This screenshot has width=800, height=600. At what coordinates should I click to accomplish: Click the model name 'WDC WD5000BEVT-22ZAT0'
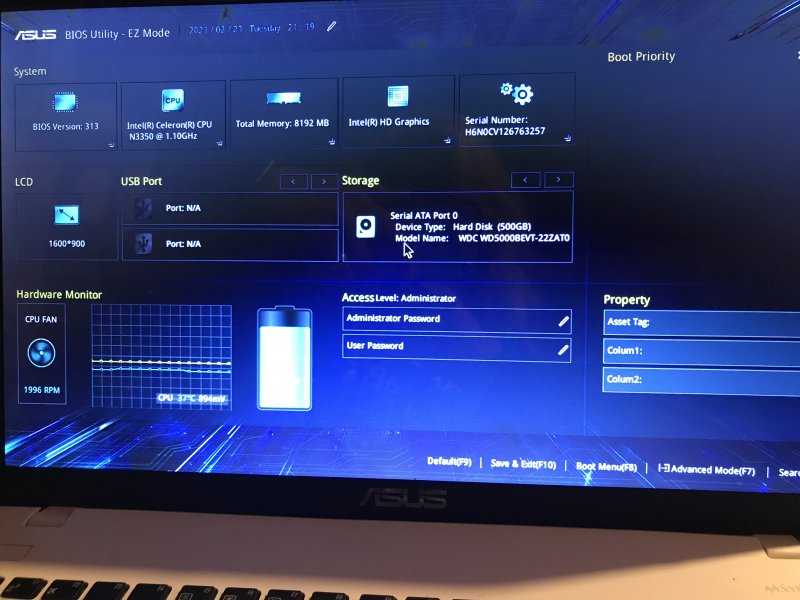(x=514, y=238)
